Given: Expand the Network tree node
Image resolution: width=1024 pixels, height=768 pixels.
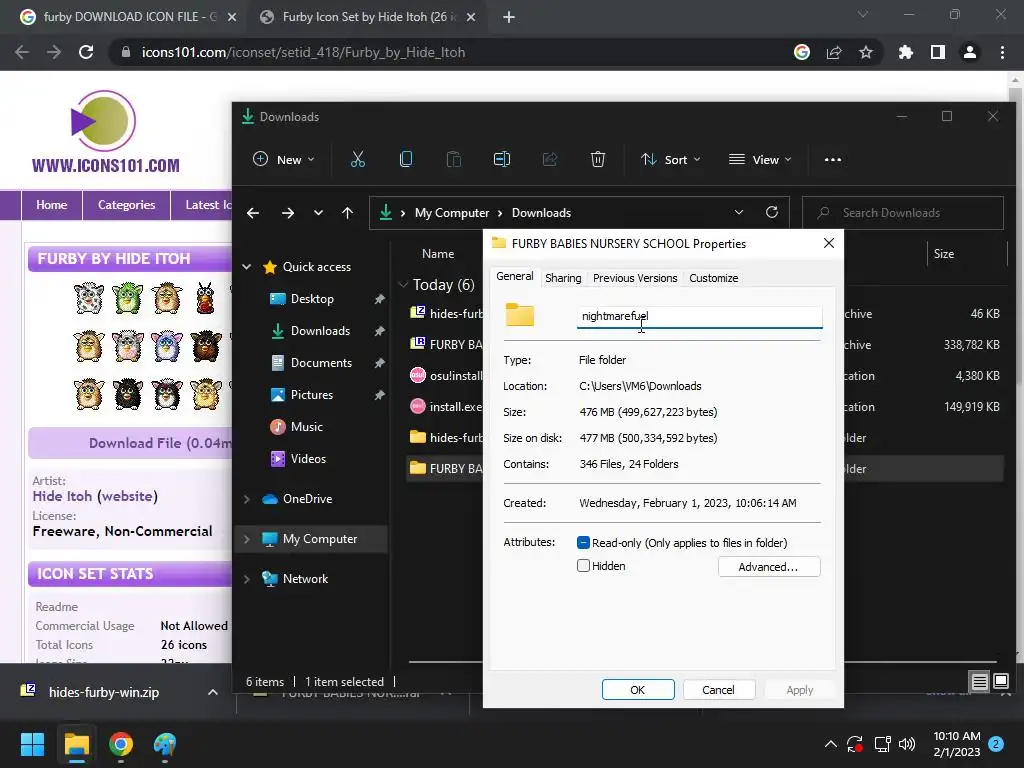Looking at the screenshot, I should tap(247, 579).
